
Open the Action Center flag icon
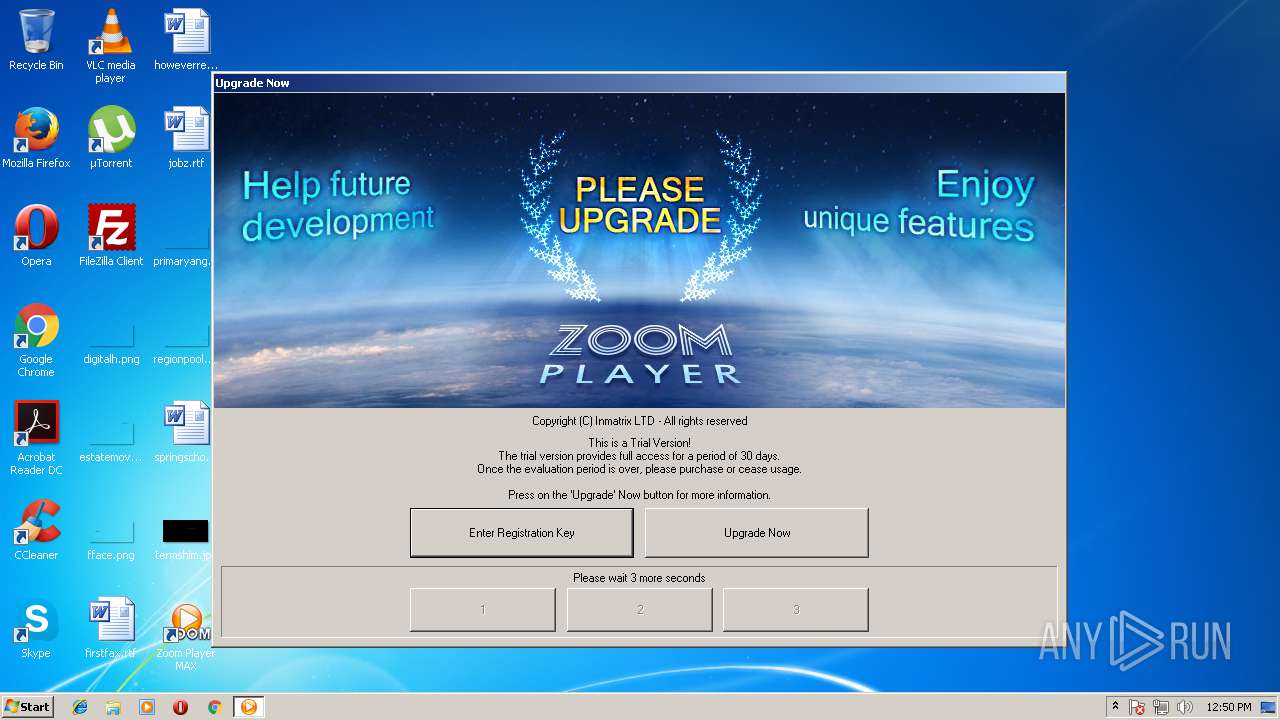click(x=1138, y=707)
